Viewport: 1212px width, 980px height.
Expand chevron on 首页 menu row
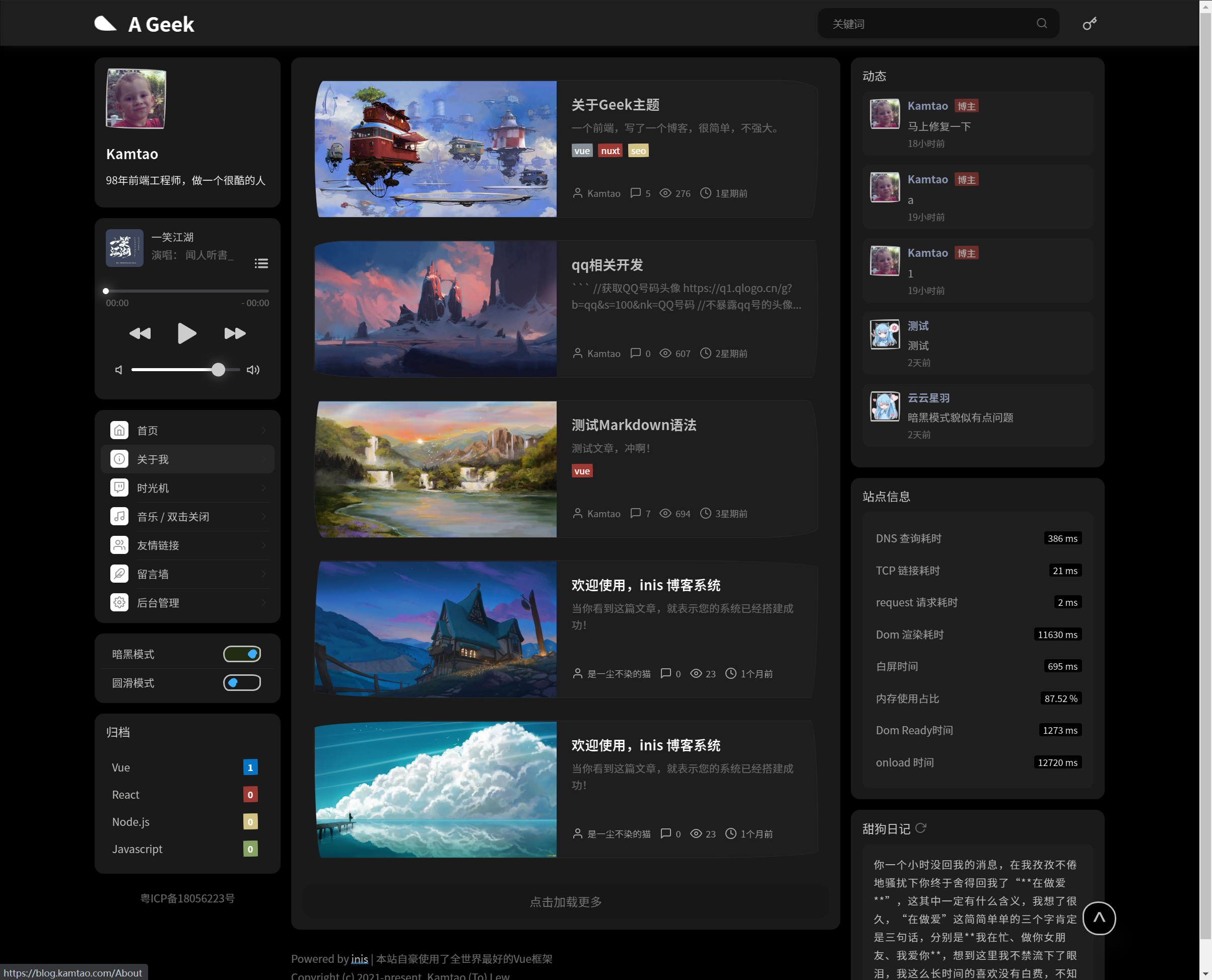point(264,430)
